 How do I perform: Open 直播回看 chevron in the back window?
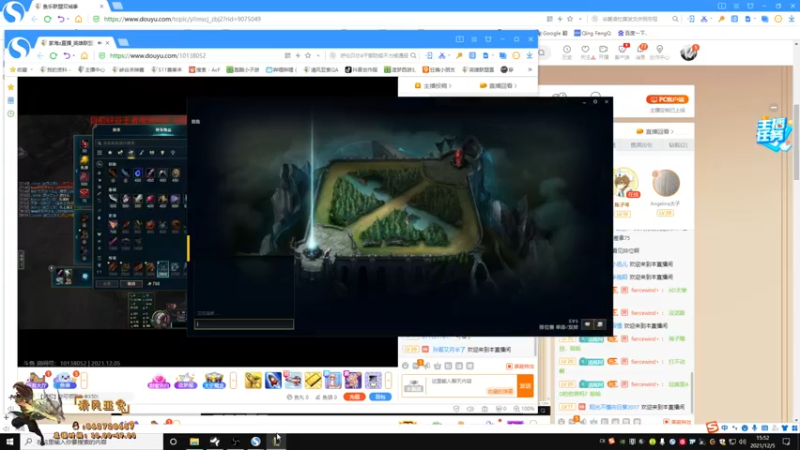coord(656,131)
